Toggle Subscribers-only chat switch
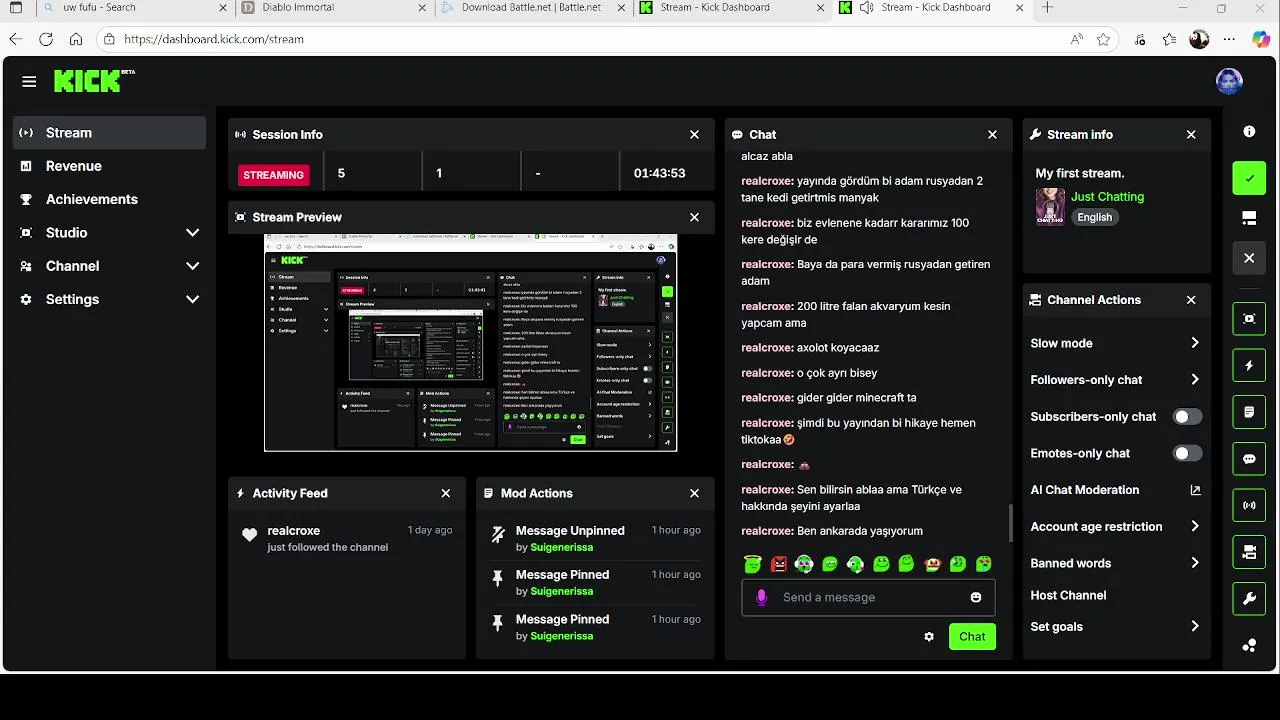 click(x=1187, y=416)
